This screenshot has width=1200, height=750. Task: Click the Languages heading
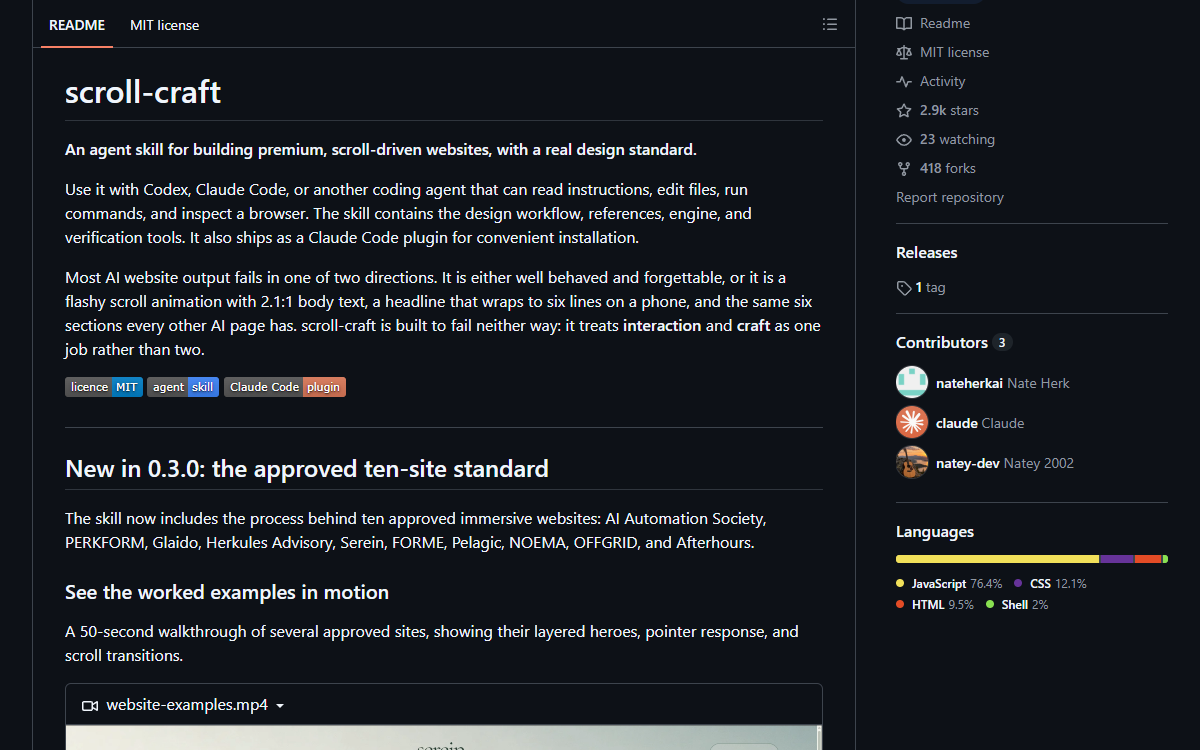click(x=935, y=532)
